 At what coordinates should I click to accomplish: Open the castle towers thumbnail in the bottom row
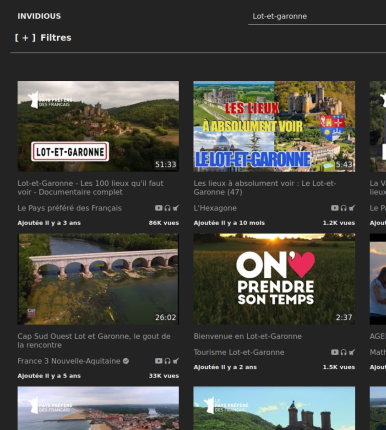pos(274,408)
